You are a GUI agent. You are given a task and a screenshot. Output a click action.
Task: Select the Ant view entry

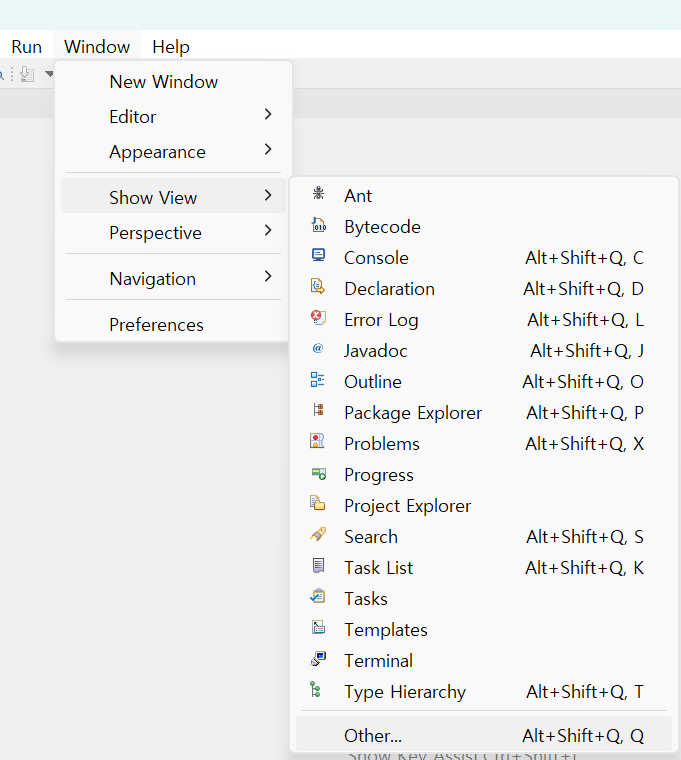(x=484, y=196)
